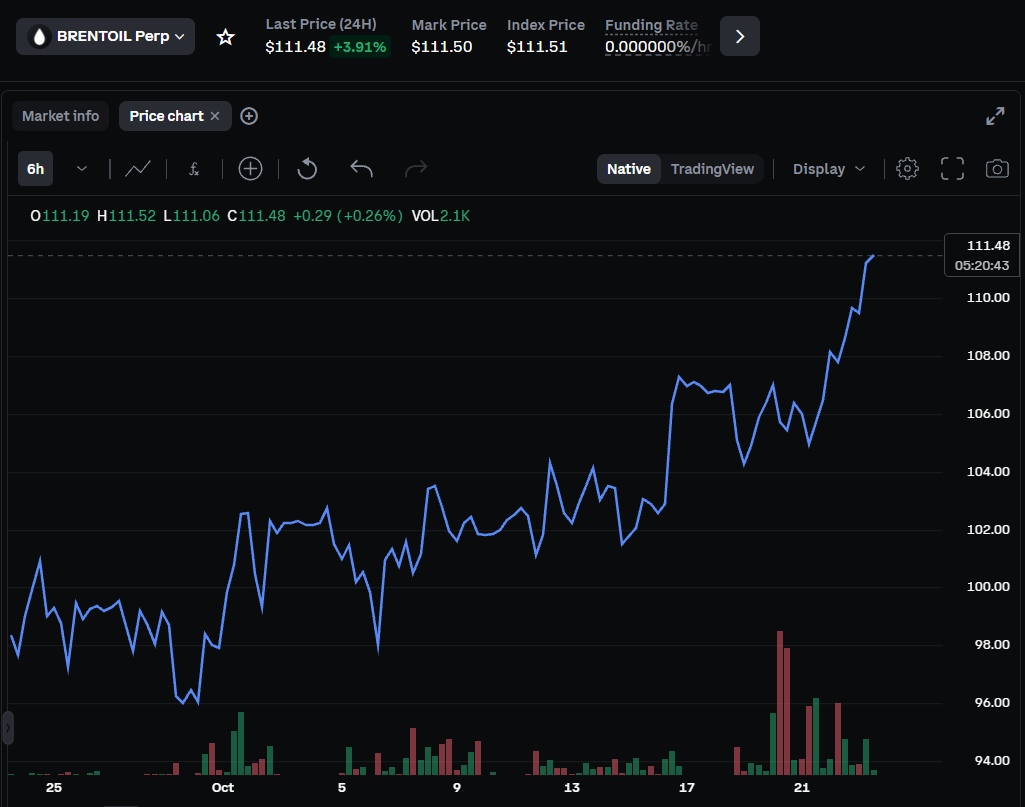Click the High value H111.52
Image resolution: width=1025 pixels, height=807 pixels.
(126, 216)
